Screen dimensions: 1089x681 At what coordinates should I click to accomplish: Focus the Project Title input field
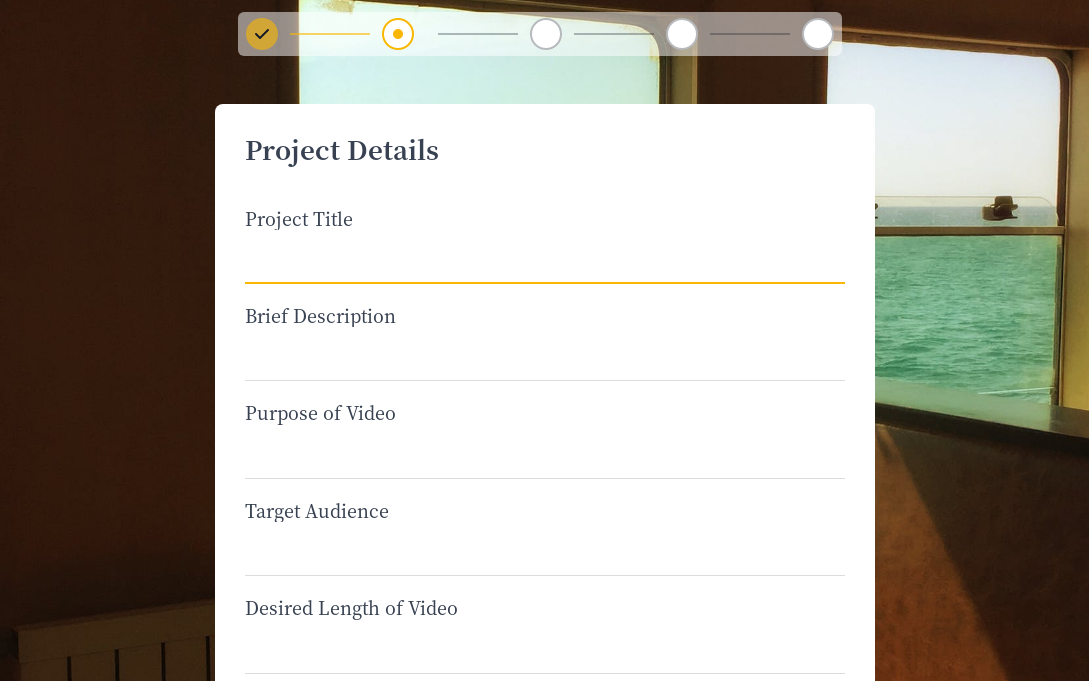544,260
